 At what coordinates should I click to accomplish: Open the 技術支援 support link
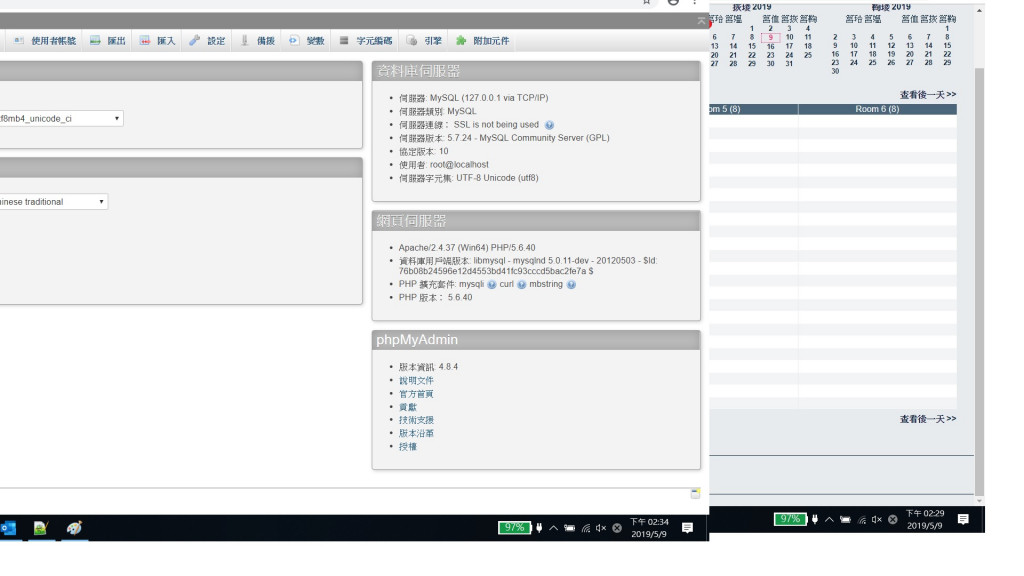416,420
